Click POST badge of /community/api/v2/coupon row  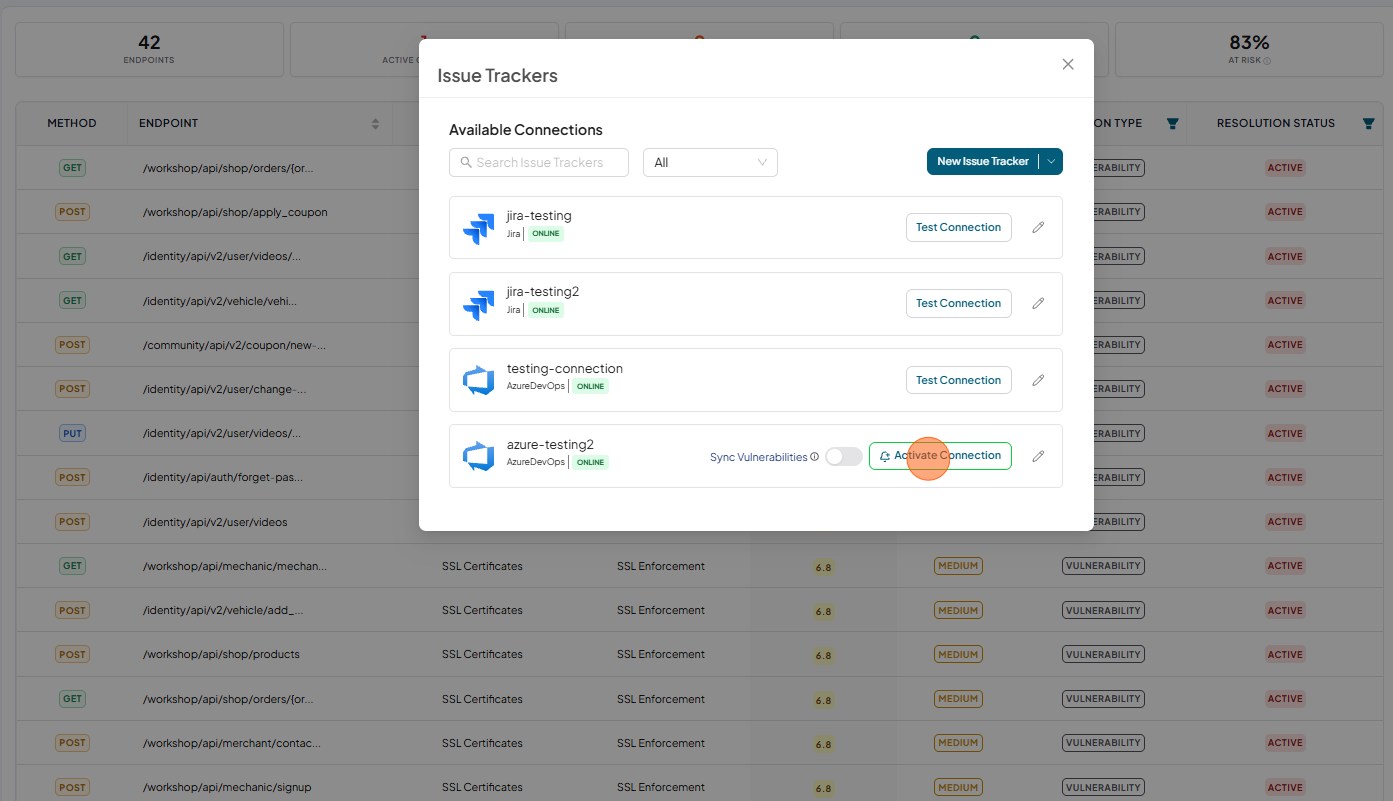tap(72, 345)
